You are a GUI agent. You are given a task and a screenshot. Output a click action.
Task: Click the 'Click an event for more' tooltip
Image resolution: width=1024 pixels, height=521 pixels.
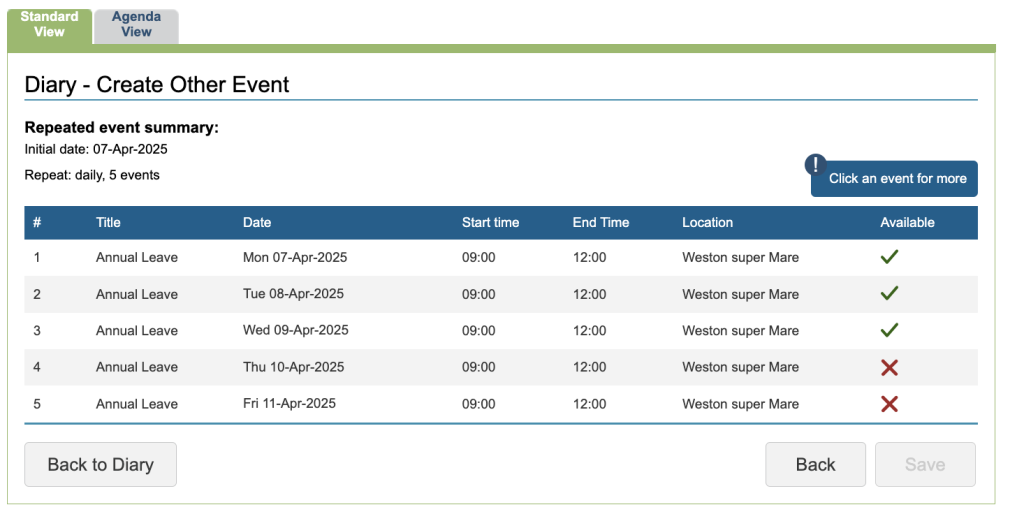pos(897,179)
